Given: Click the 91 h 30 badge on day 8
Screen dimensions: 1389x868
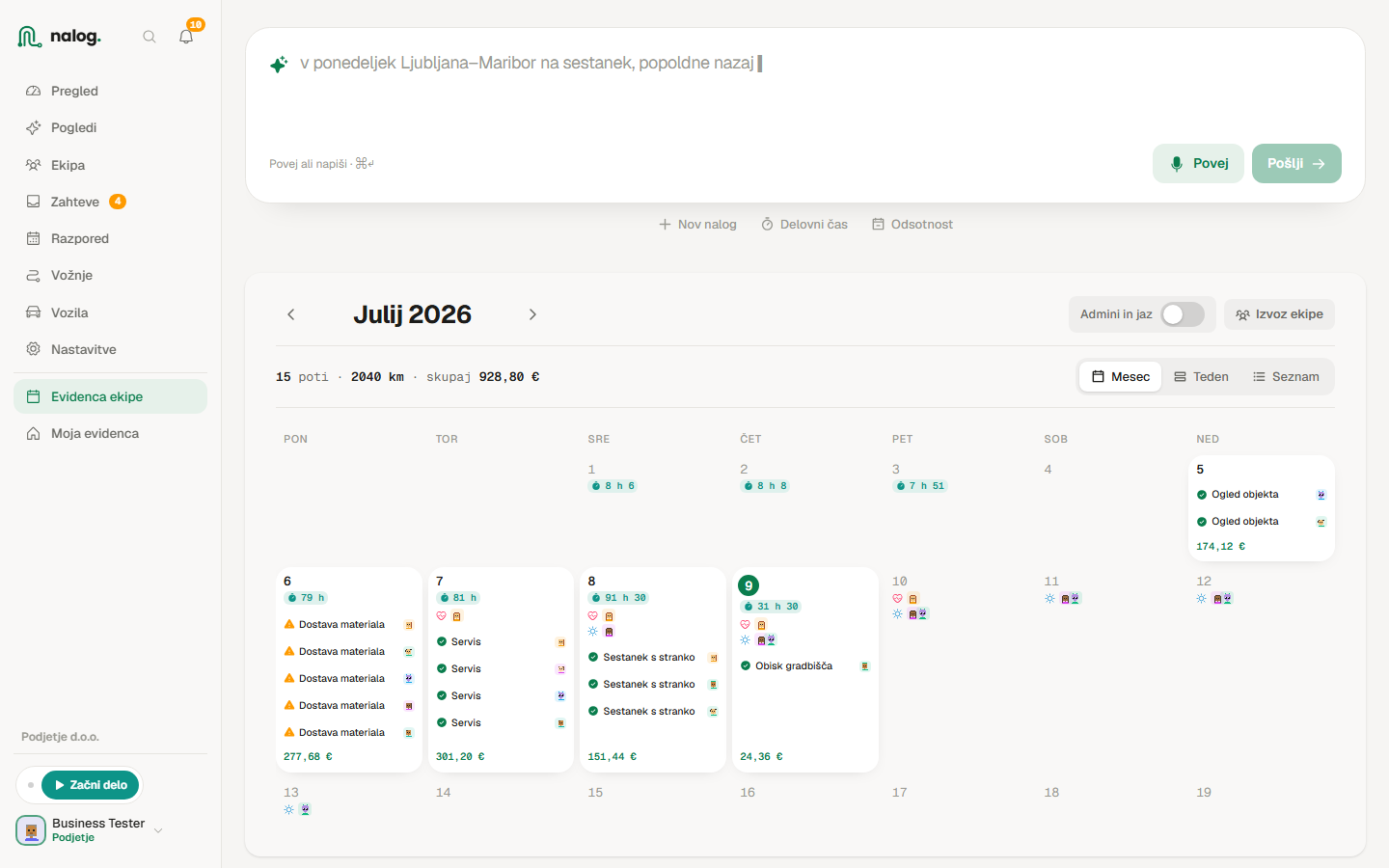Looking at the screenshot, I should pos(618,598).
